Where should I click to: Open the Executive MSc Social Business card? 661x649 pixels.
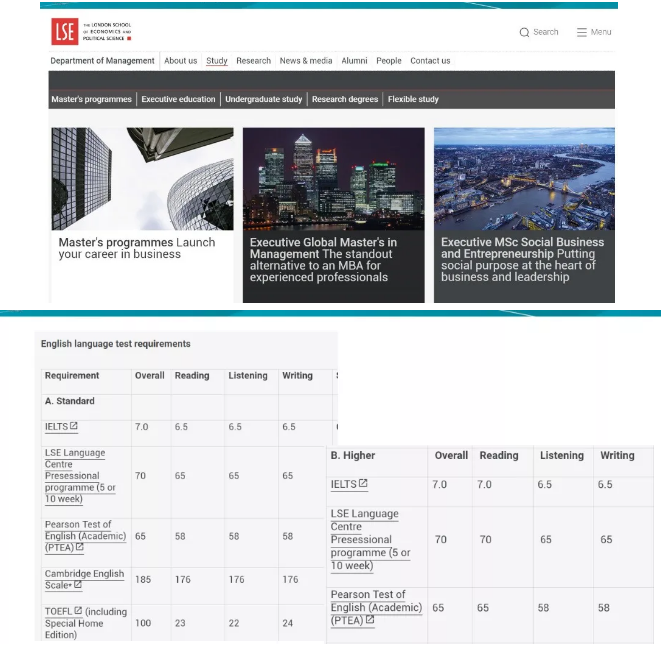524,214
